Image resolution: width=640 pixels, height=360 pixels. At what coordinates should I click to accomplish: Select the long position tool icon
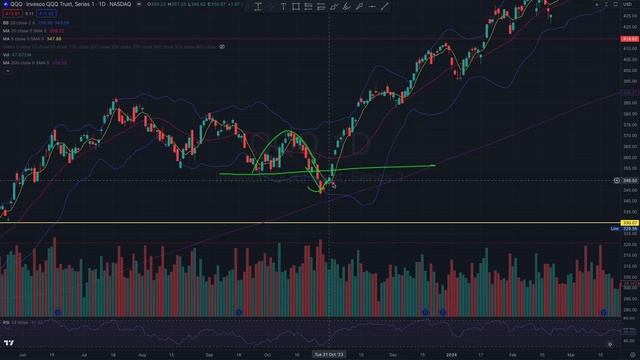[308, 7]
